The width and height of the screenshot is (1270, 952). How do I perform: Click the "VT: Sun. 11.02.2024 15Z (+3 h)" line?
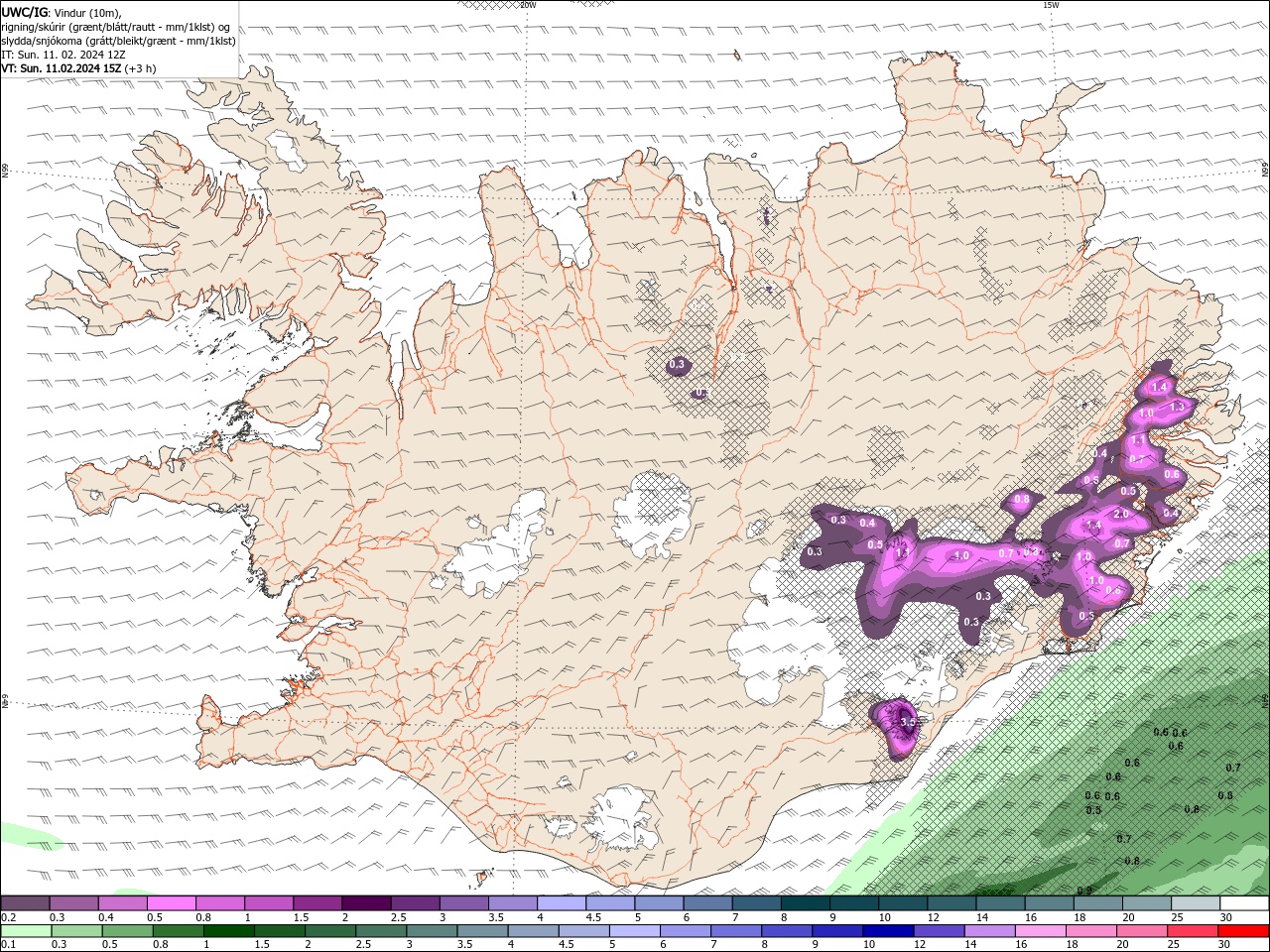point(78,68)
